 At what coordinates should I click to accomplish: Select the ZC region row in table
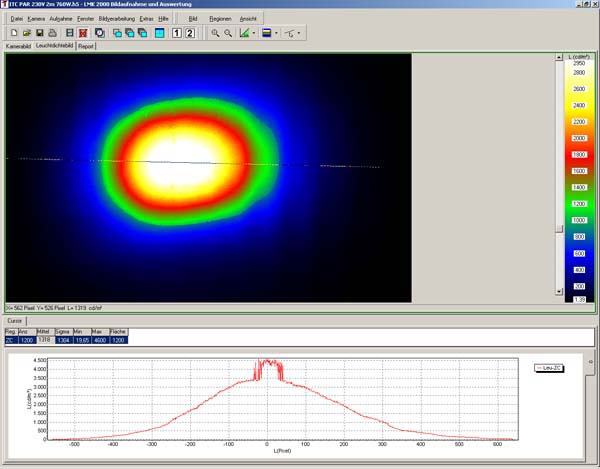(11, 340)
